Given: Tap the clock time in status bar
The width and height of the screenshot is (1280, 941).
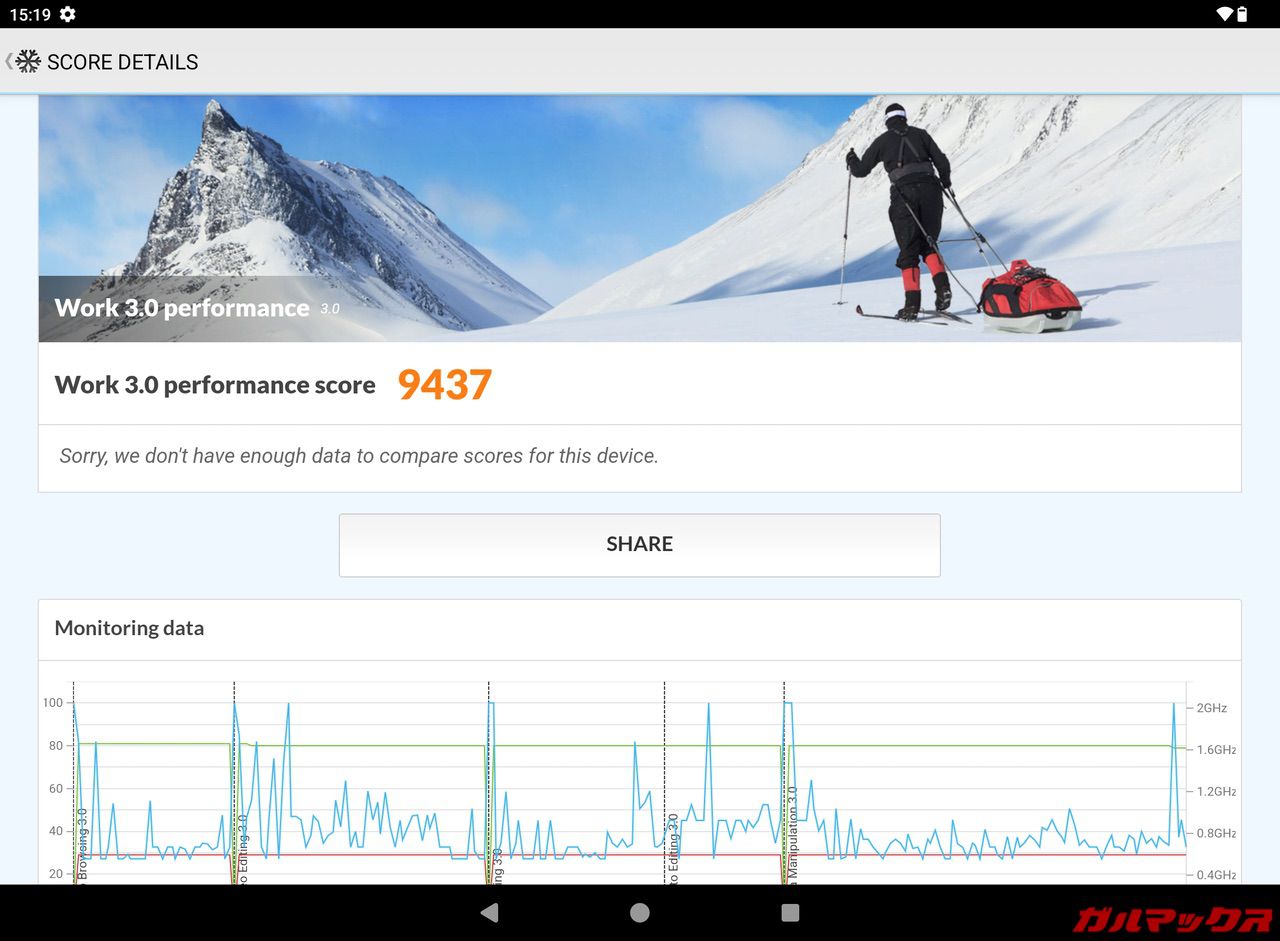Looking at the screenshot, I should click(29, 14).
